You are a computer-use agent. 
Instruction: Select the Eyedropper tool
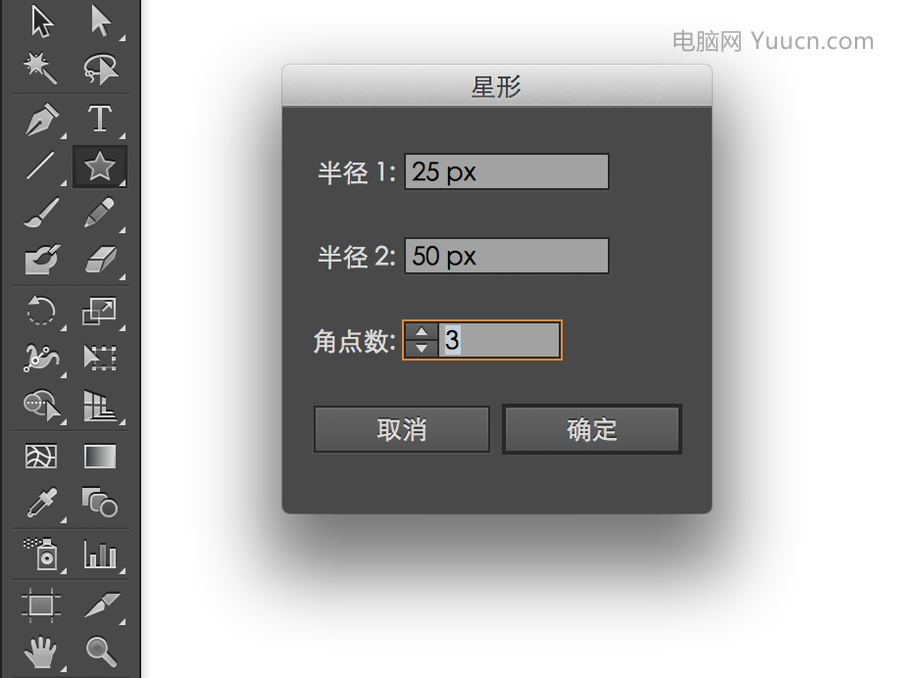[42, 503]
